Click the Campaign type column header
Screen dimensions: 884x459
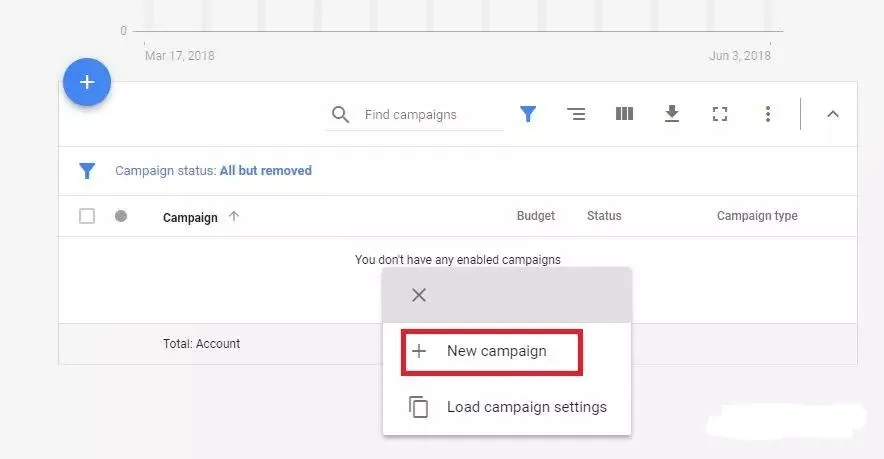coord(757,216)
